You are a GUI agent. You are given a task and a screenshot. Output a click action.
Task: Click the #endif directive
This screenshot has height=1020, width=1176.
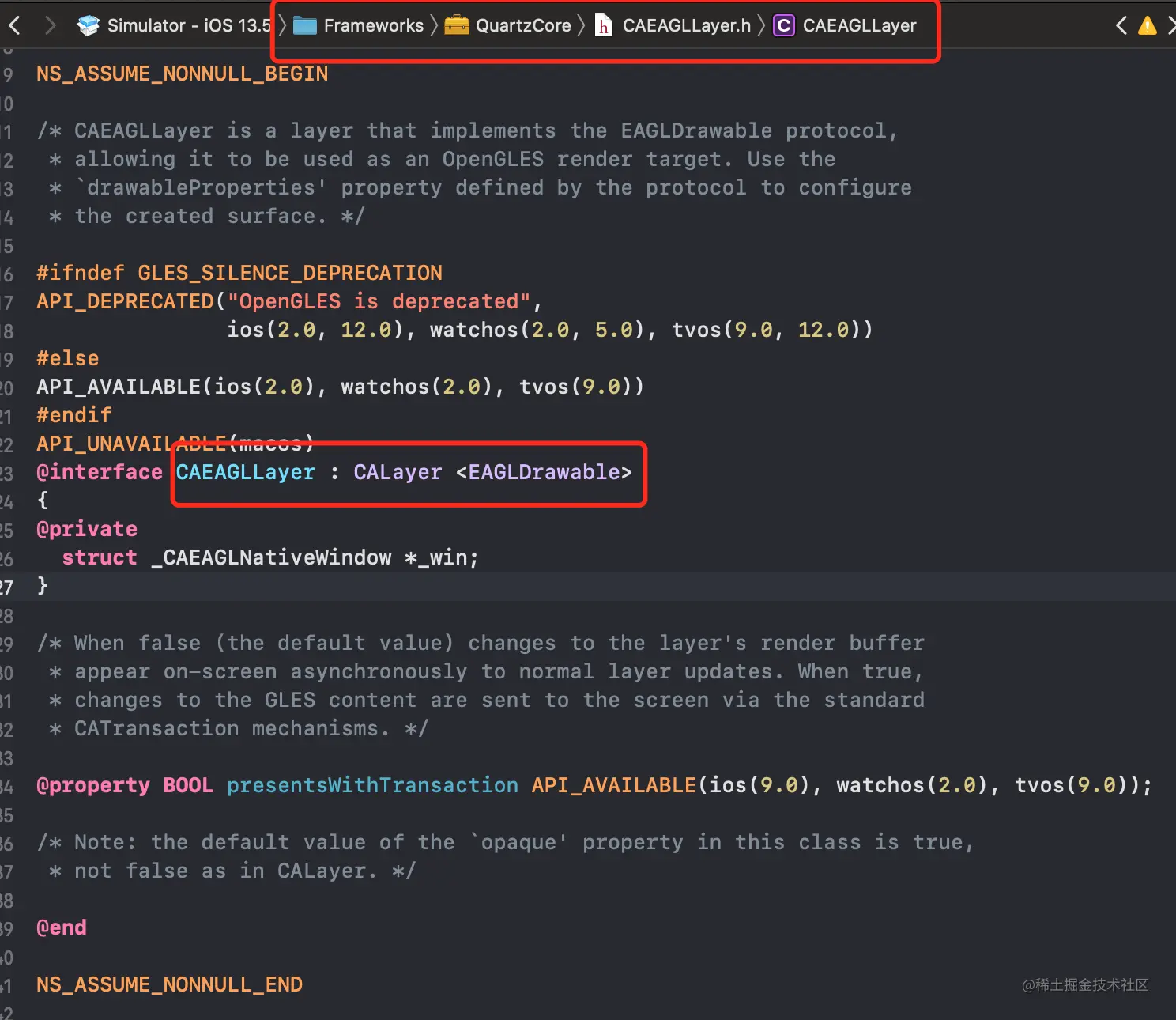click(x=74, y=415)
